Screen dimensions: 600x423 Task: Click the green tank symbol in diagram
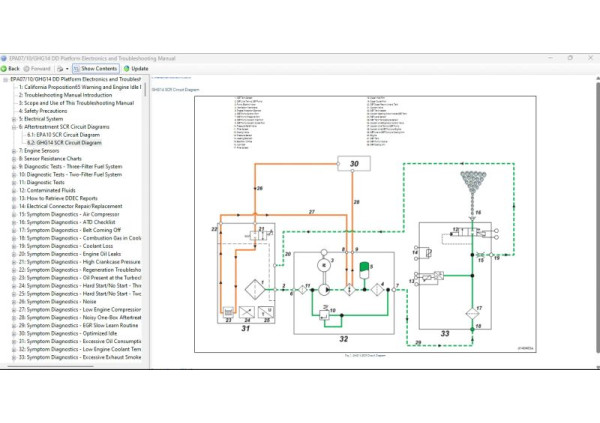click(364, 267)
